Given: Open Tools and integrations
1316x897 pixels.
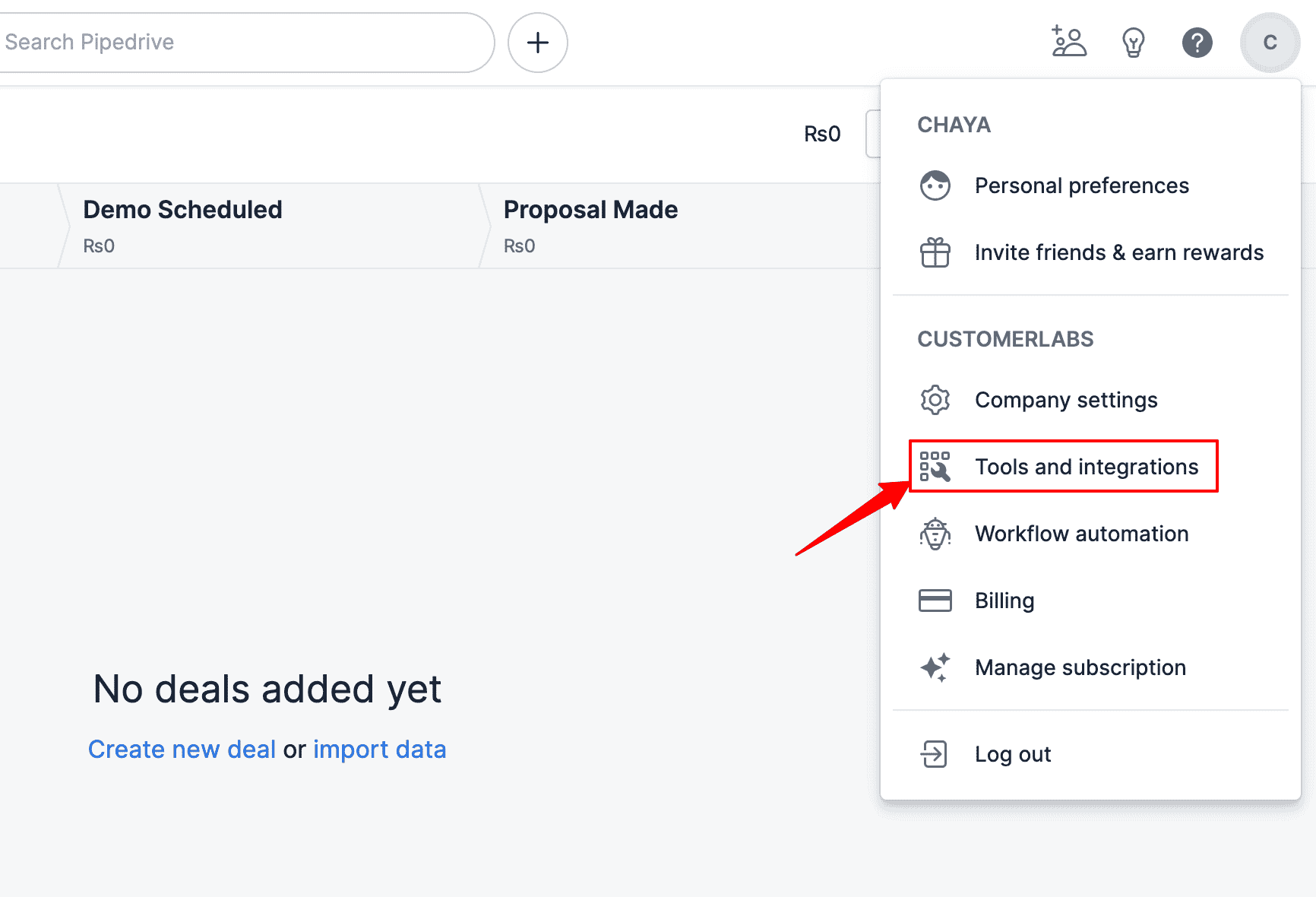Looking at the screenshot, I should pos(1087,466).
